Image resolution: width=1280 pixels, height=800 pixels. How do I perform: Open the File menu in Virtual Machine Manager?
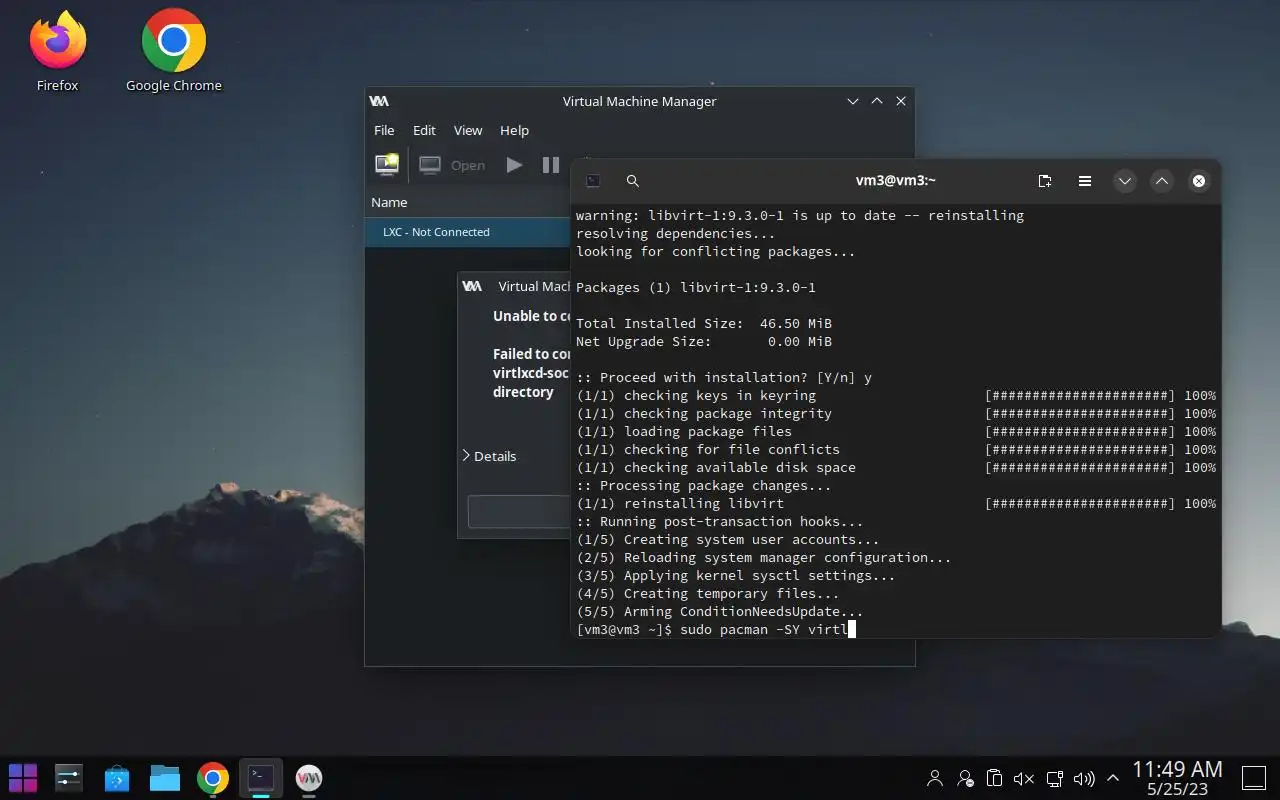point(384,130)
